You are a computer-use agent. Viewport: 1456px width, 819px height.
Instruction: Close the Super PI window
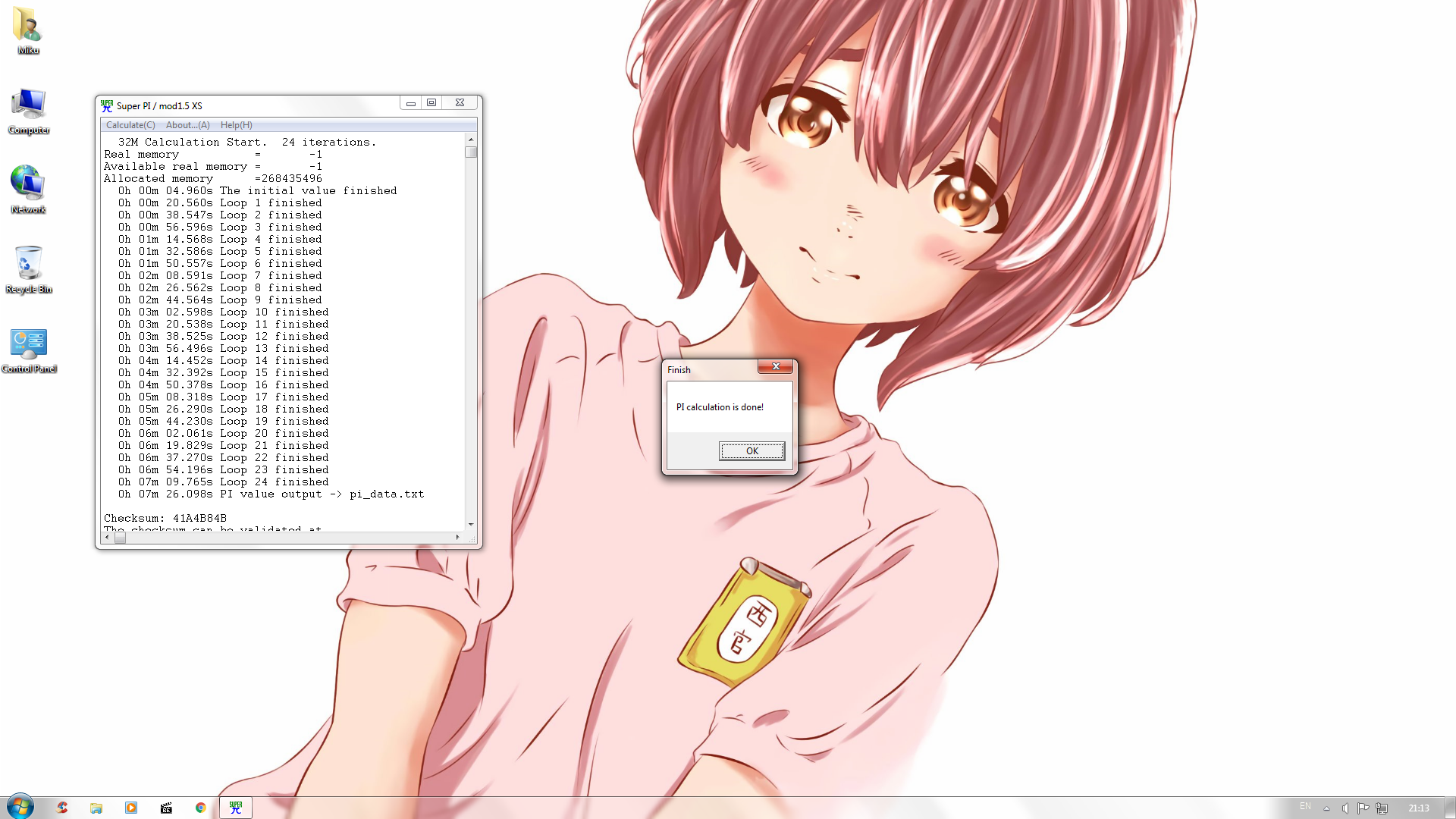460,103
